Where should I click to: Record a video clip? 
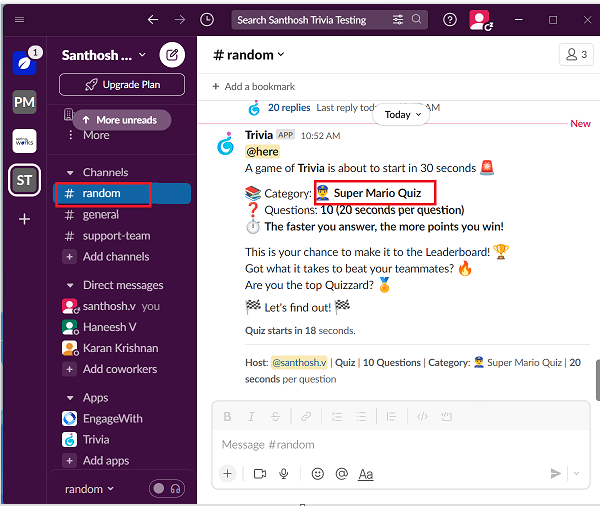(x=260, y=474)
